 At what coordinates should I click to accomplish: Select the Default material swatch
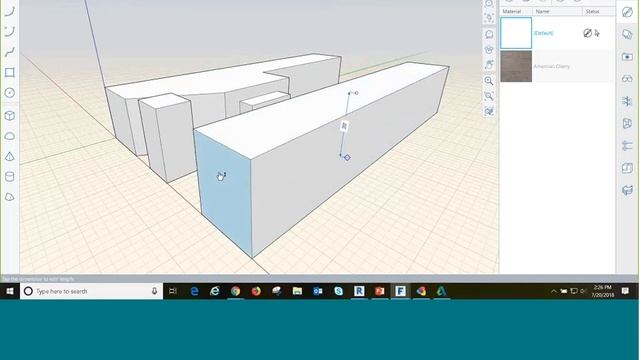[516, 33]
